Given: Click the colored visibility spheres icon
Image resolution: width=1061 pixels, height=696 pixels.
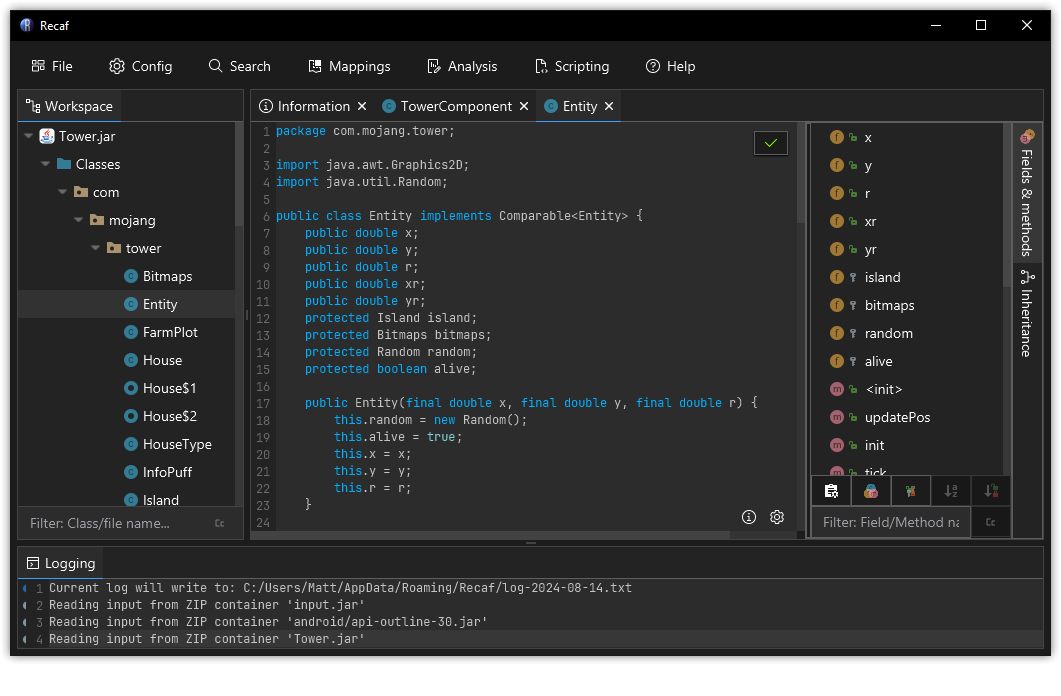Looking at the screenshot, I should coord(870,490).
